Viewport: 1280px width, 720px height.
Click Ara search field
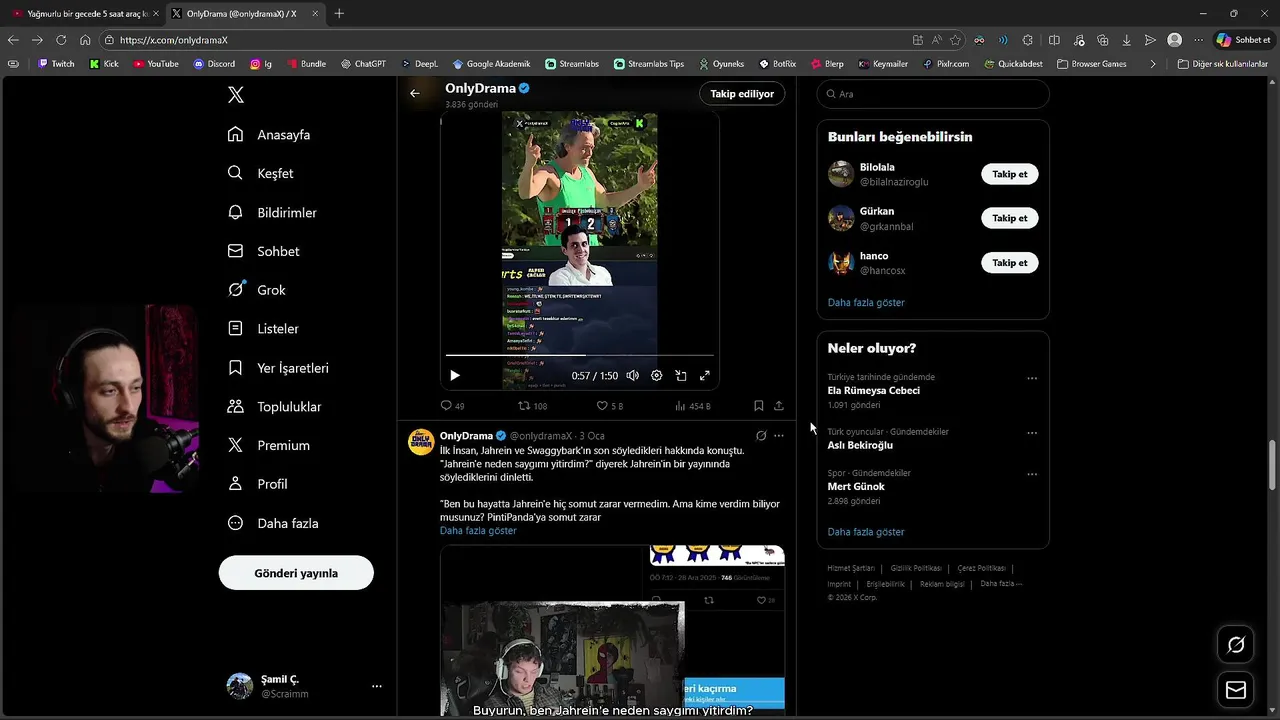933,94
